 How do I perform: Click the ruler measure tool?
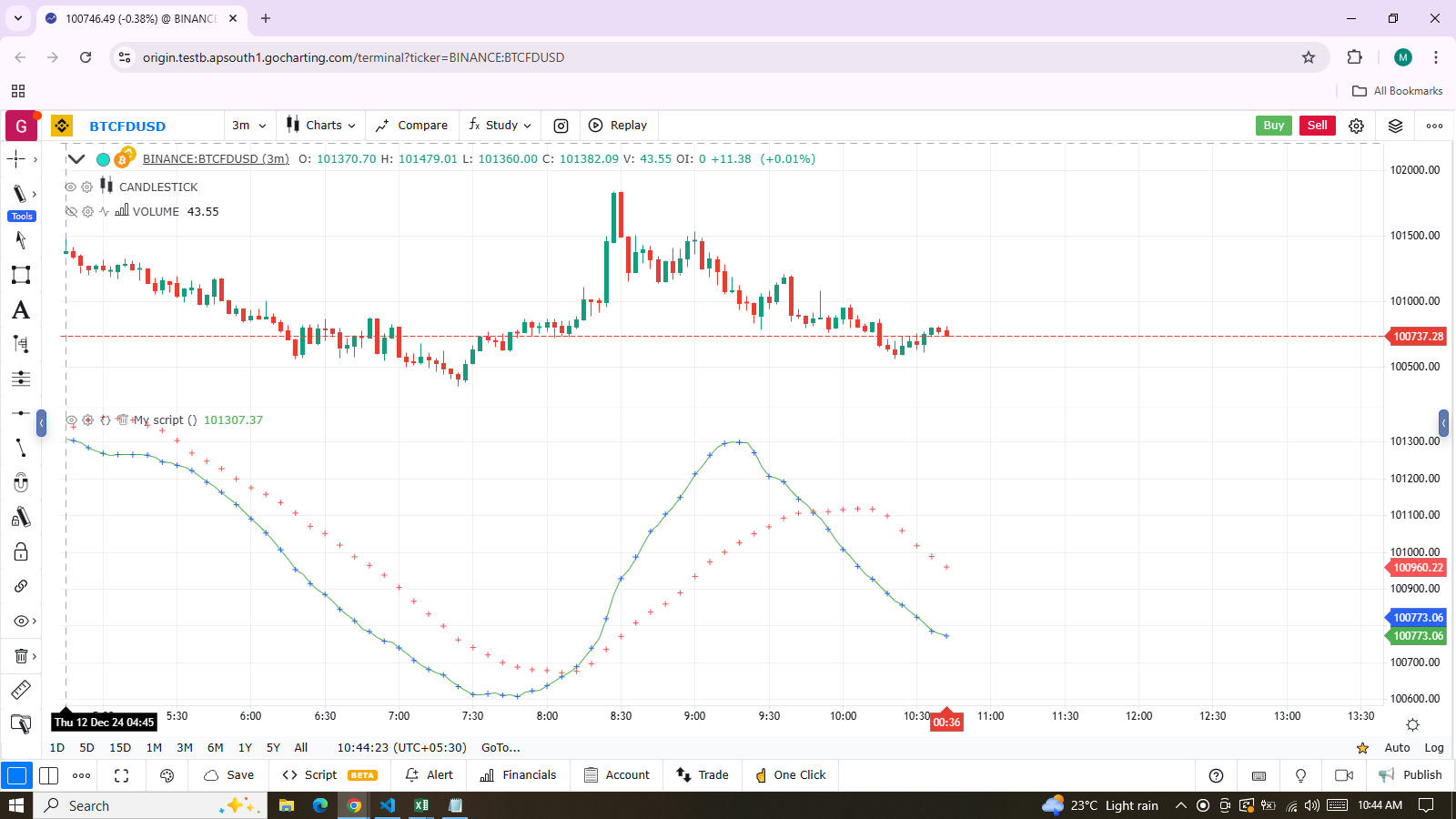(20, 690)
